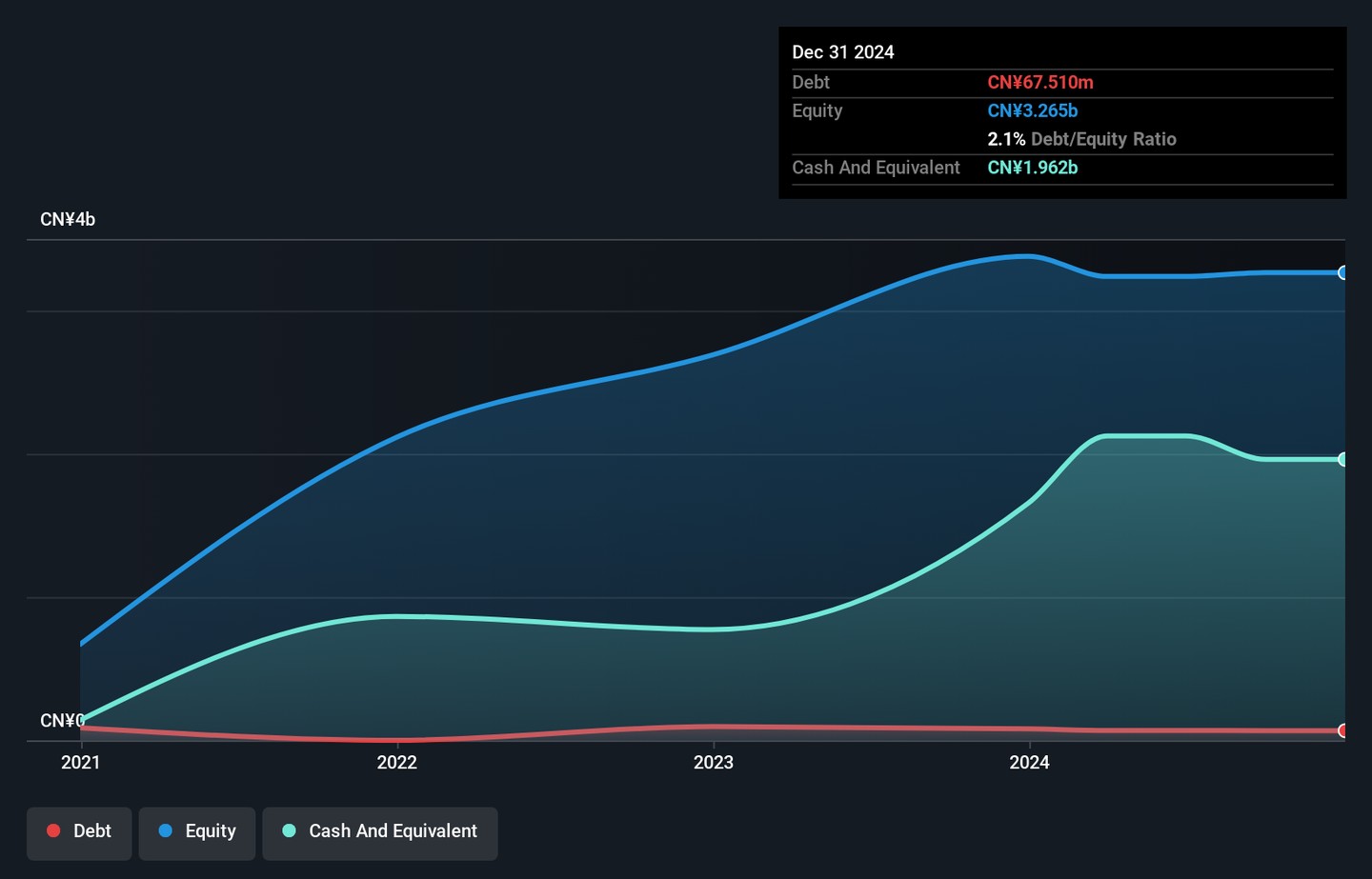Image resolution: width=1372 pixels, height=879 pixels.
Task: Click the 2024 x-axis label
Action: (x=1030, y=762)
